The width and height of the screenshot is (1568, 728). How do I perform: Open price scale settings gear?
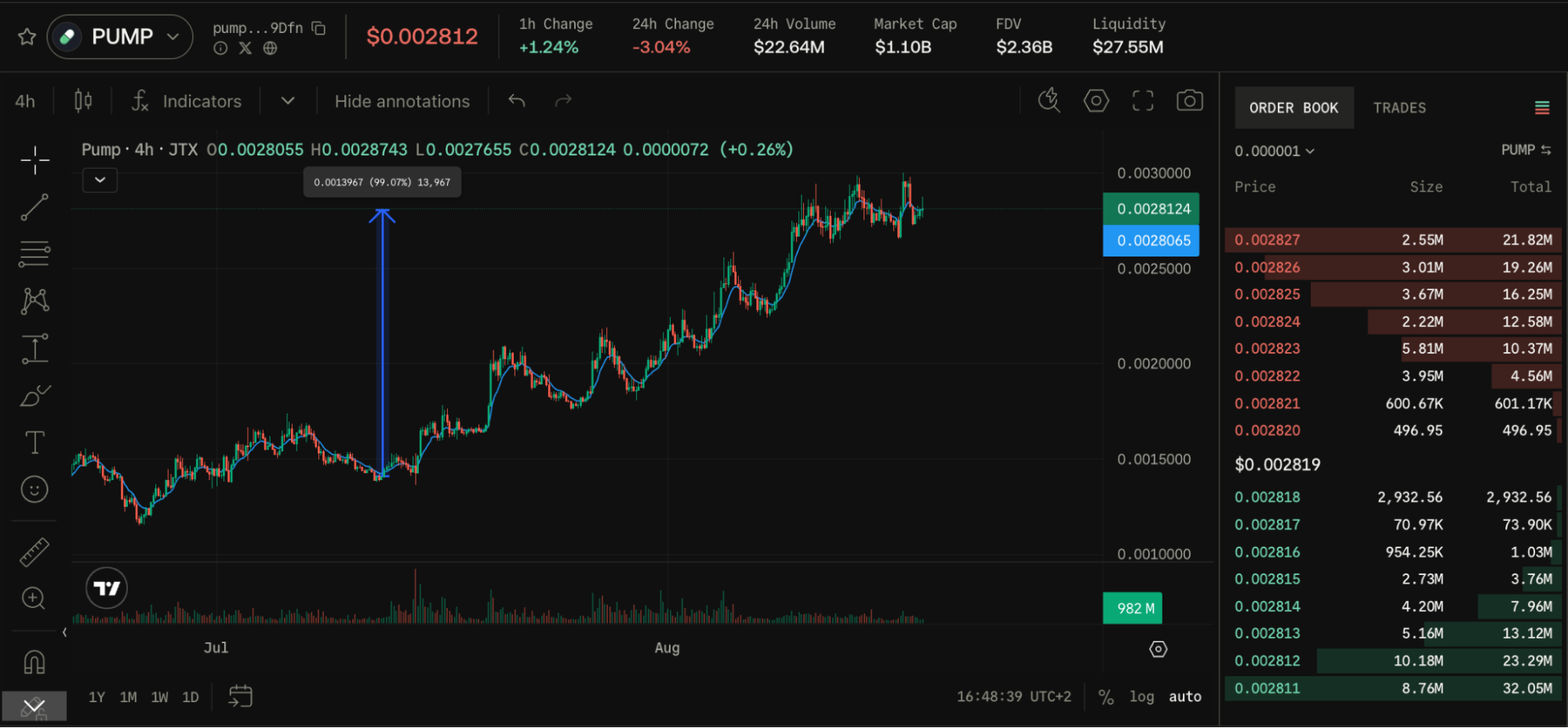tap(1159, 649)
